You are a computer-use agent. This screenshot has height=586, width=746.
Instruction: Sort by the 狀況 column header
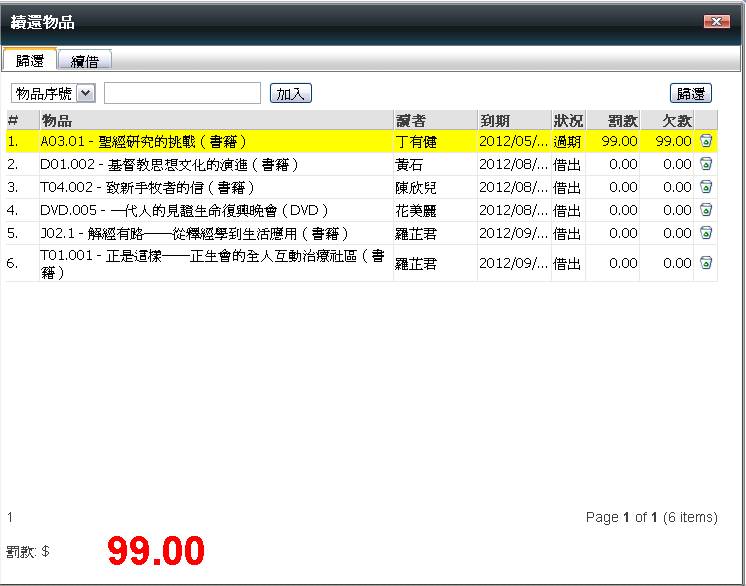(567, 120)
